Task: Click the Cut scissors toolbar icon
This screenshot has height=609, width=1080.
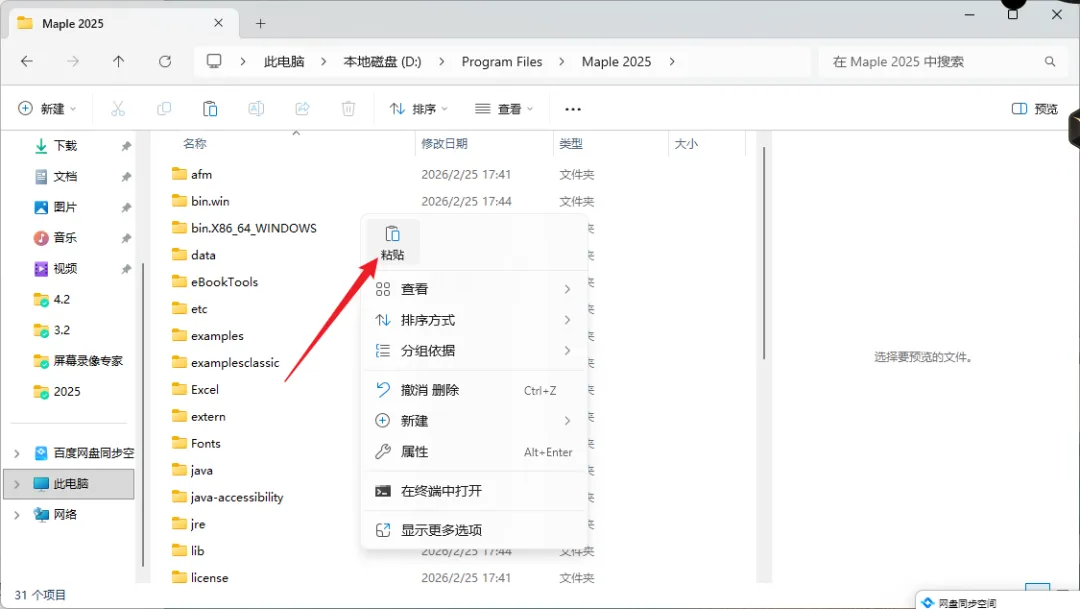Action: click(118, 109)
